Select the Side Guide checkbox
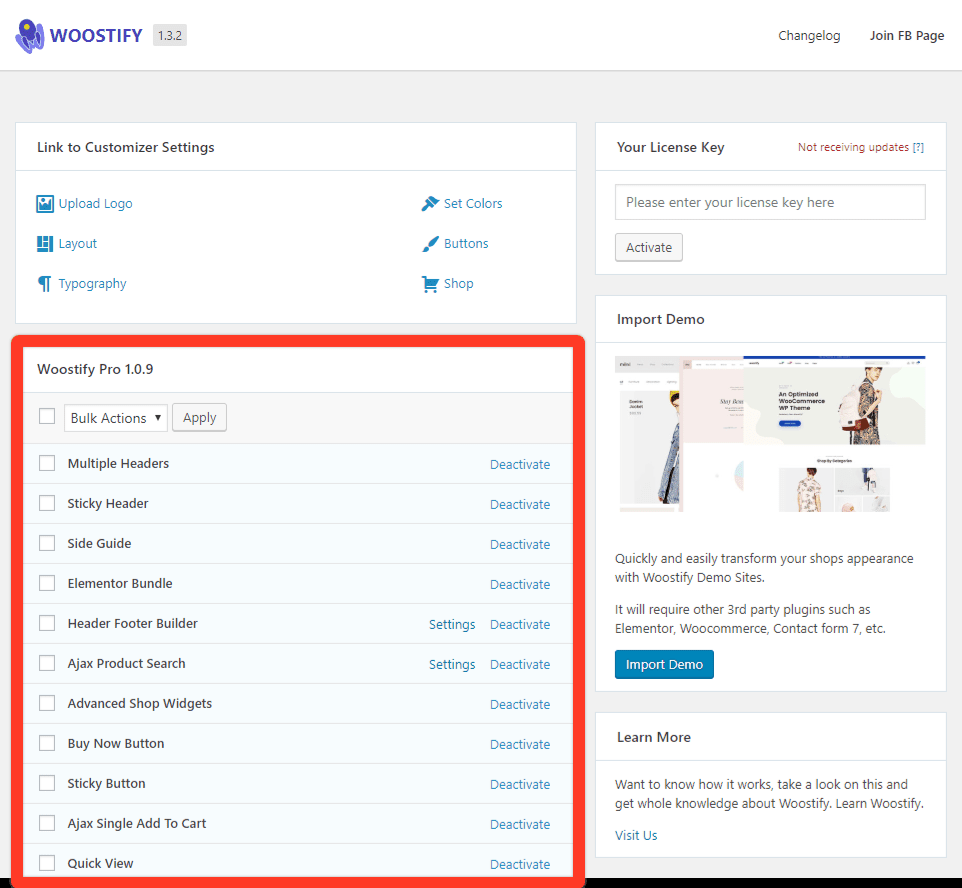Image resolution: width=962 pixels, height=888 pixels. [47, 543]
